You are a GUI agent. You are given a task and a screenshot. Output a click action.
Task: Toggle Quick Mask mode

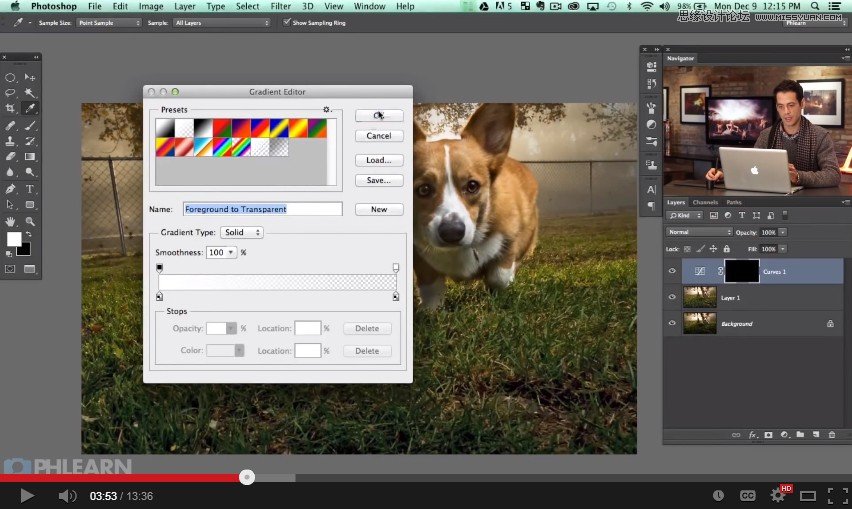pyautogui.click(x=10, y=269)
